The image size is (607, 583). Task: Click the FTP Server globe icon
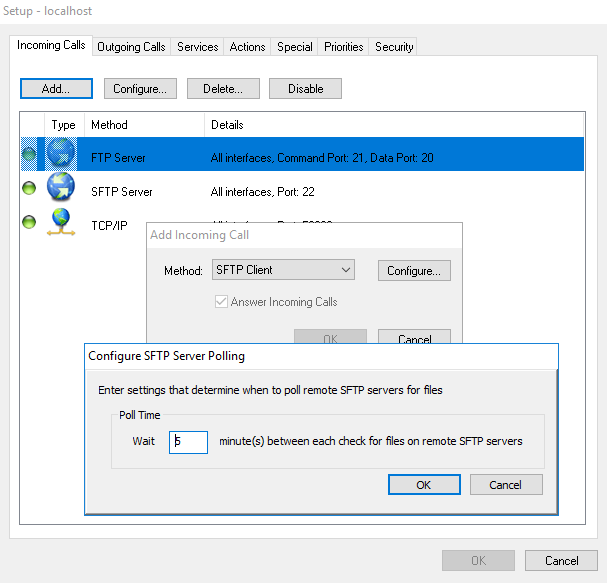(62, 156)
